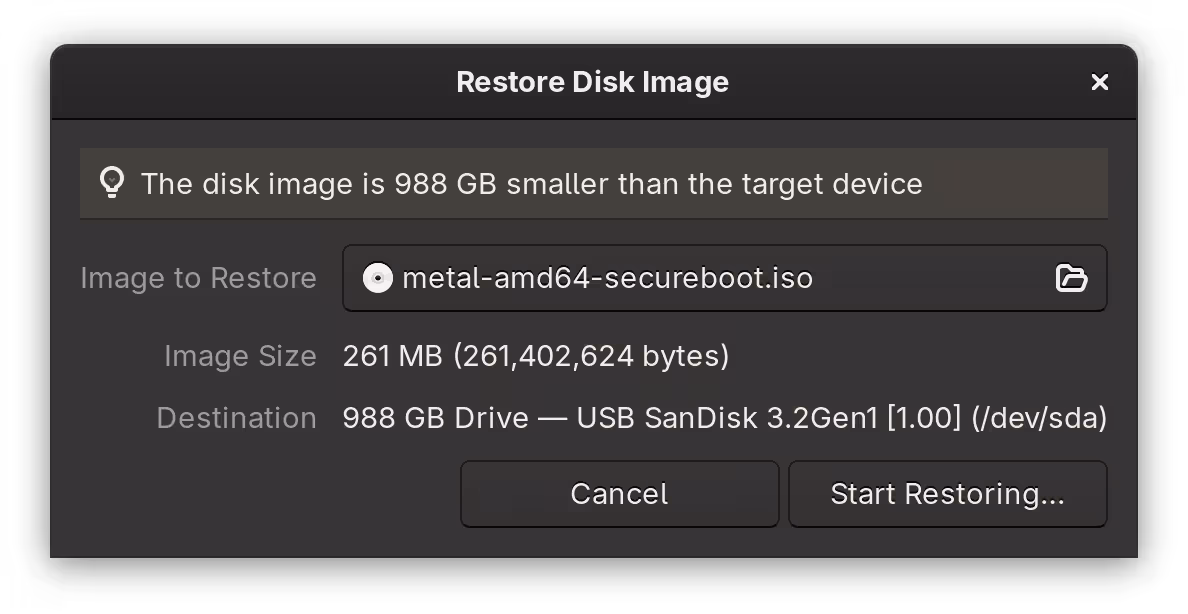This screenshot has width=1188, height=614.
Task: Click the Image Size label
Action: (240, 356)
